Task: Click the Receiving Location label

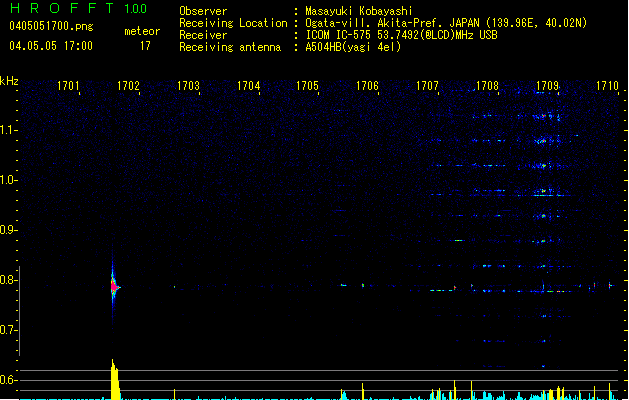Action: click(233, 23)
